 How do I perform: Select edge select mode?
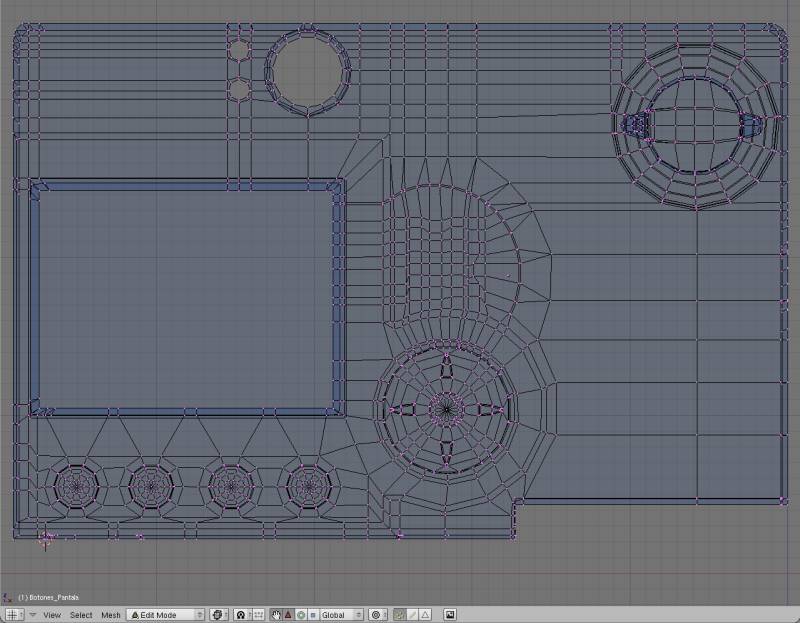[x=412, y=615]
